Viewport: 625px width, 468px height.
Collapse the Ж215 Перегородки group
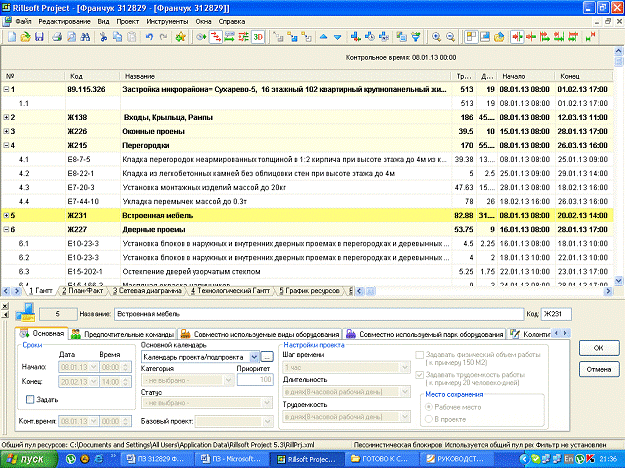pyautogui.click(x=8, y=145)
